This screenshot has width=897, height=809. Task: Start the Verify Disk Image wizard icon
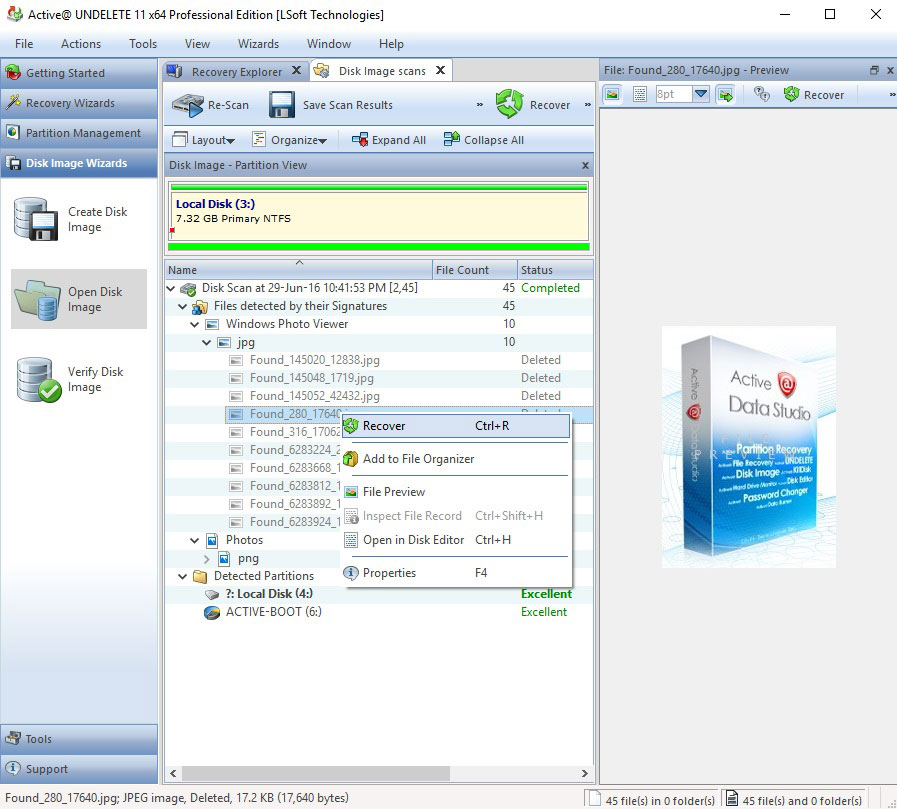[x=38, y=379]
